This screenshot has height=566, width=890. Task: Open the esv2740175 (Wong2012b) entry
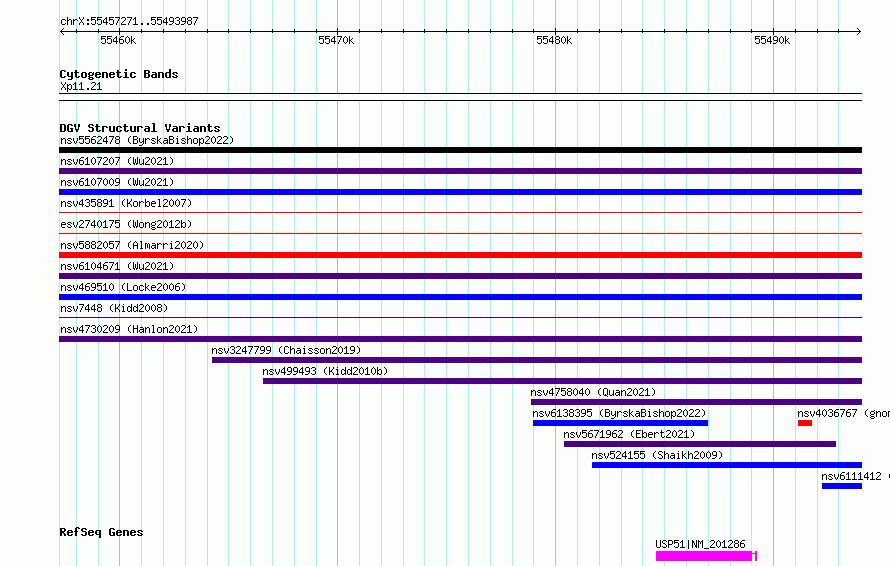(126, 224)
